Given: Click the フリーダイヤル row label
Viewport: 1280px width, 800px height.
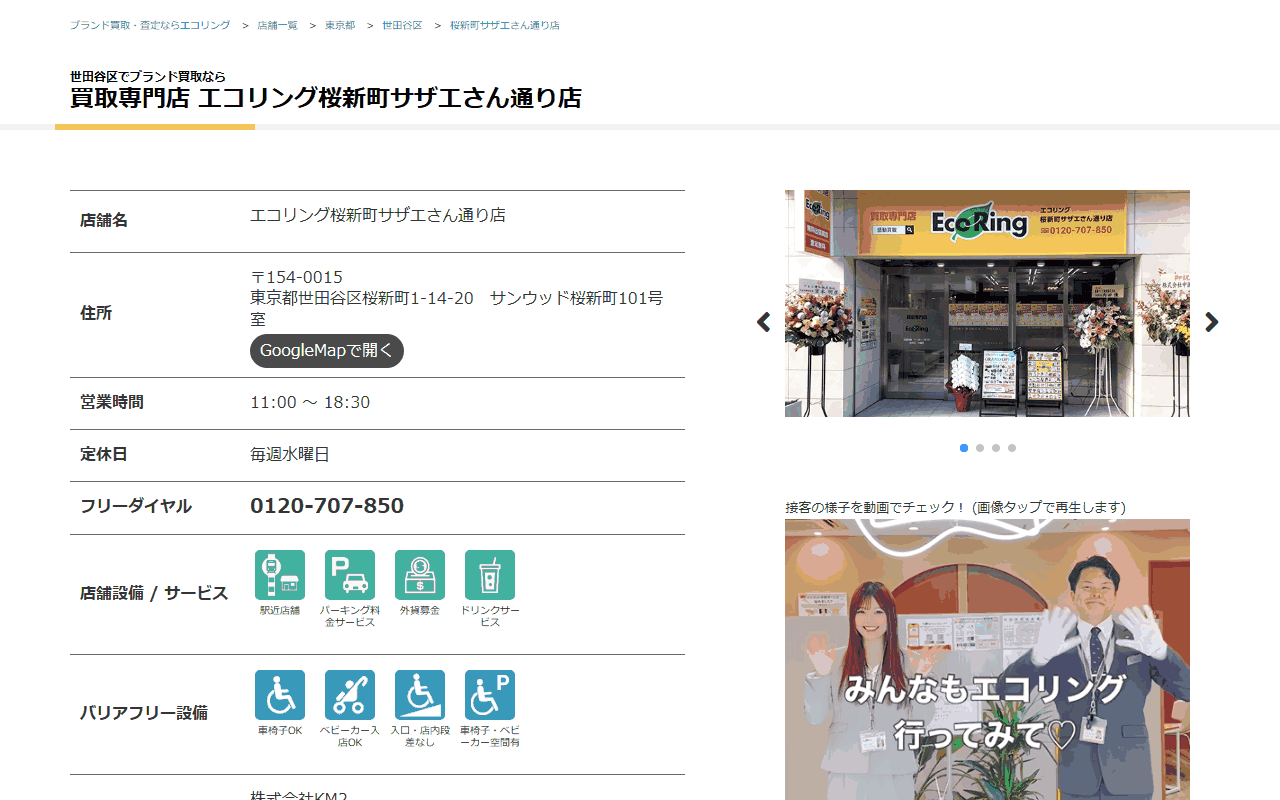Looking at the screenshot, I should pos(136,506).
